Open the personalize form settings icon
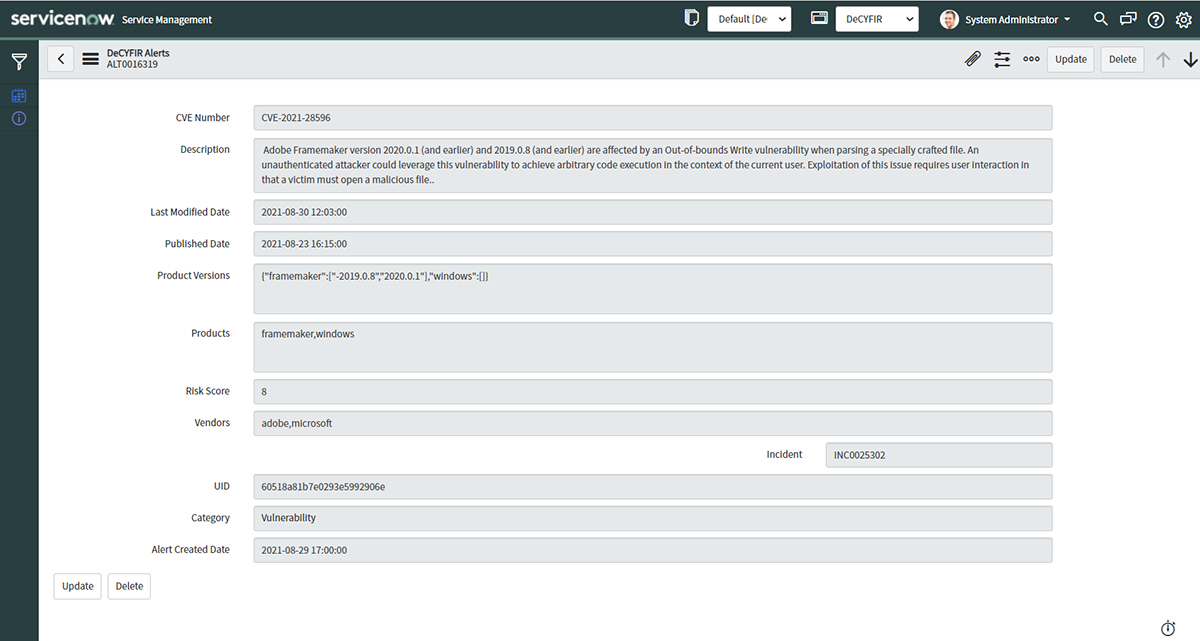Viewport: 1200px width, 641px height. coord(1002,59)
